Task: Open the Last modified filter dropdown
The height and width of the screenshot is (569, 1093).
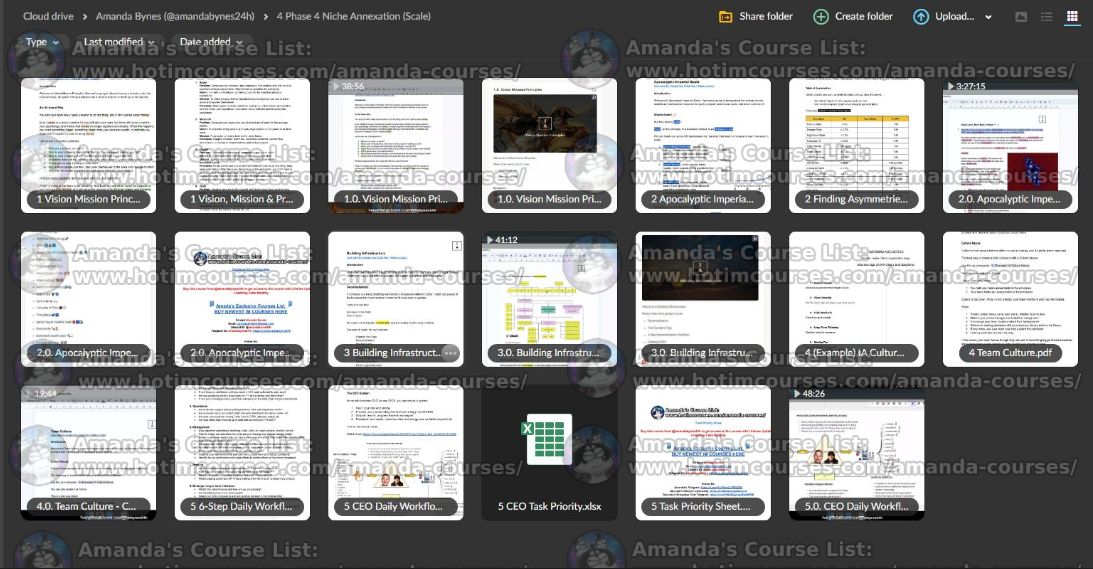Action: [119, 42]
